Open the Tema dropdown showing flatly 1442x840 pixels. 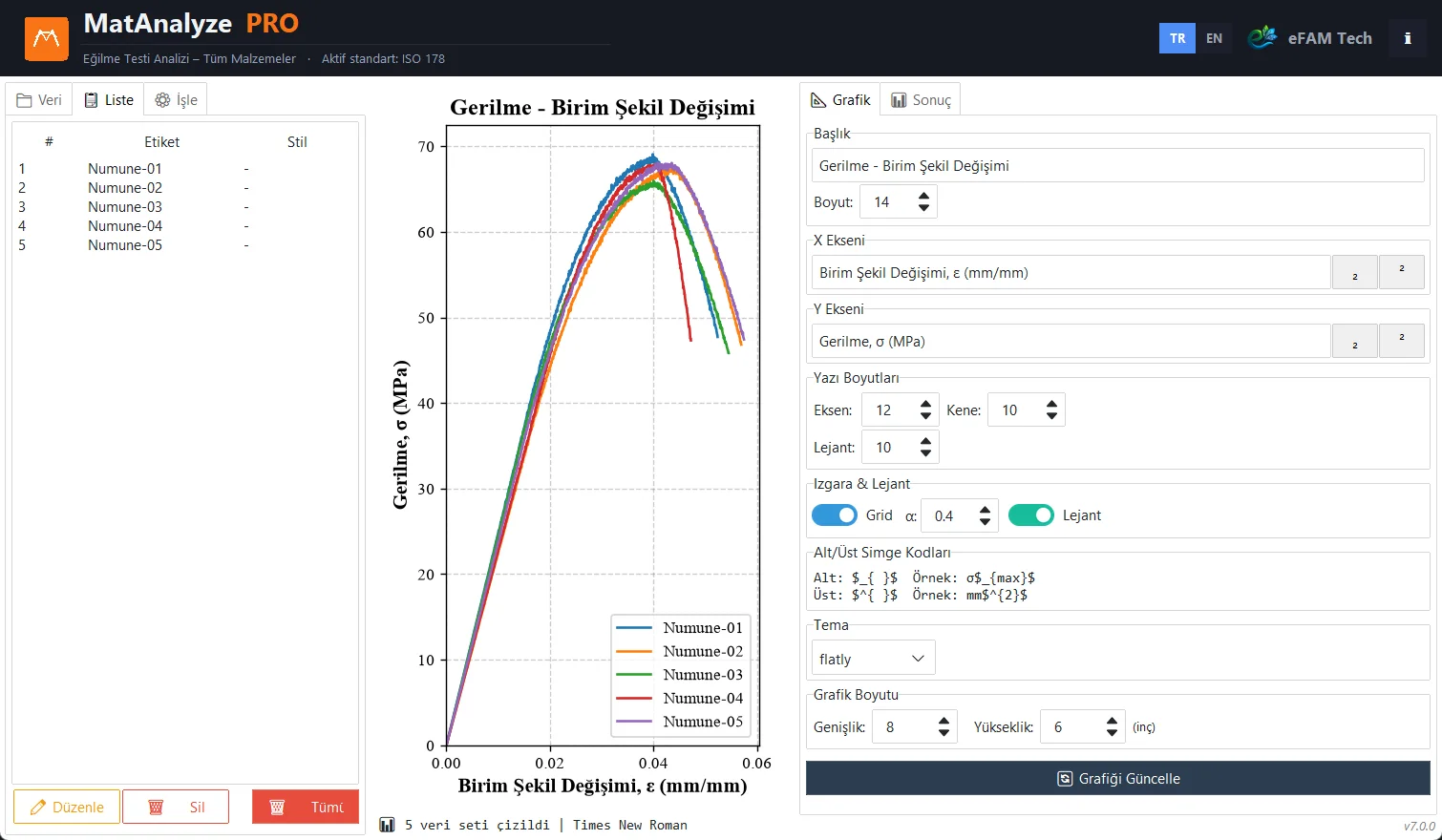point(873,659)
